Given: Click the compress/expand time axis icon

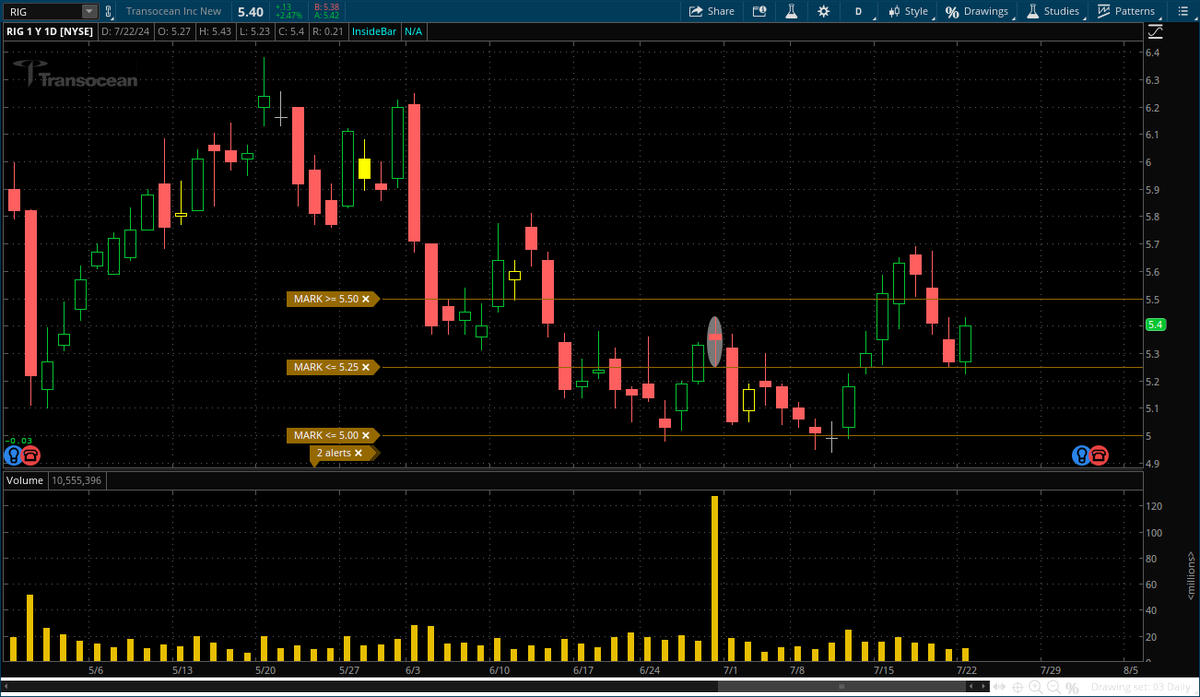Looking at the screenshot, I should pos(1001,687).
